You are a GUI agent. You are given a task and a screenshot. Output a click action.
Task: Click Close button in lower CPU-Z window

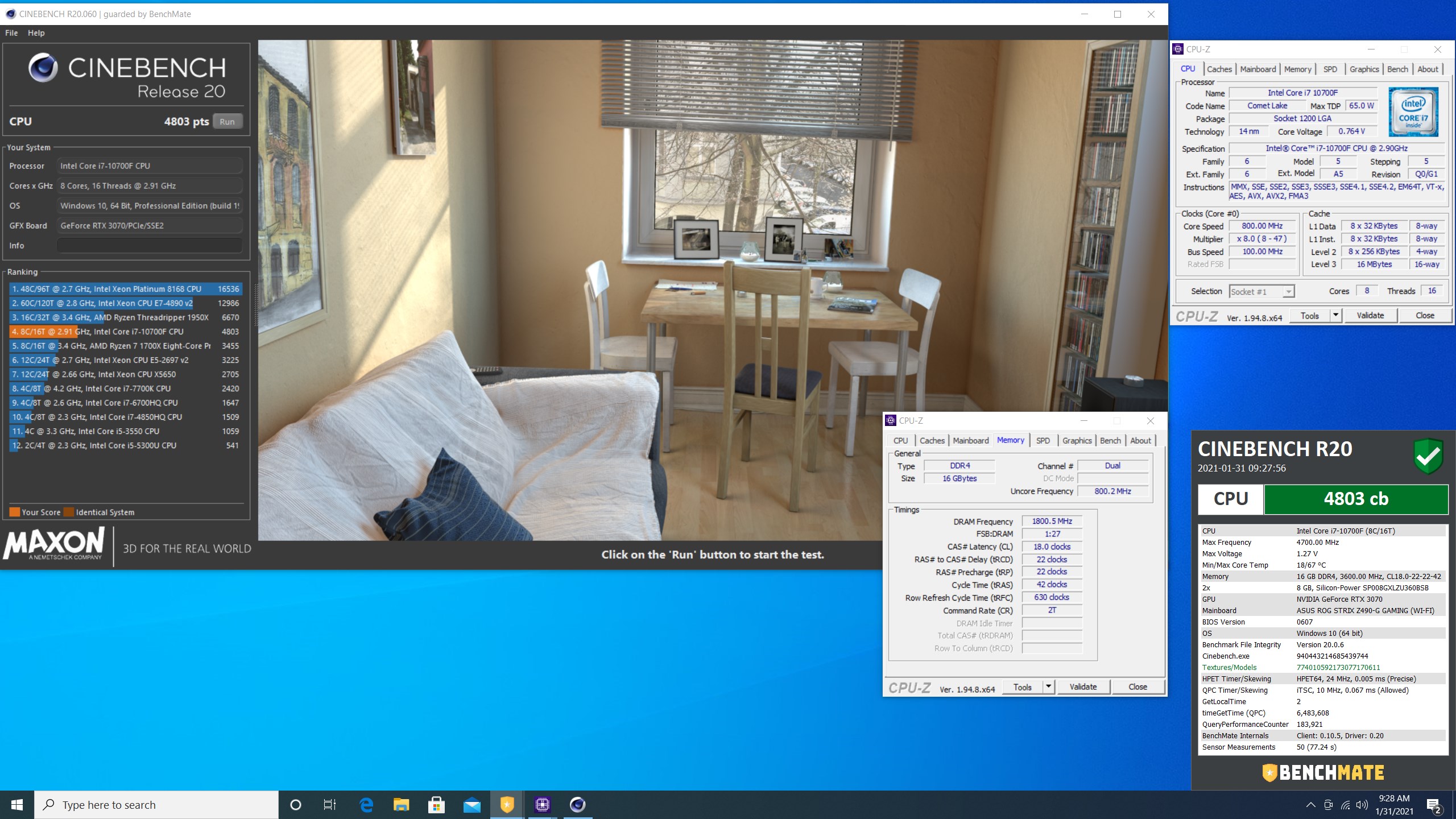pos(1138,687)
